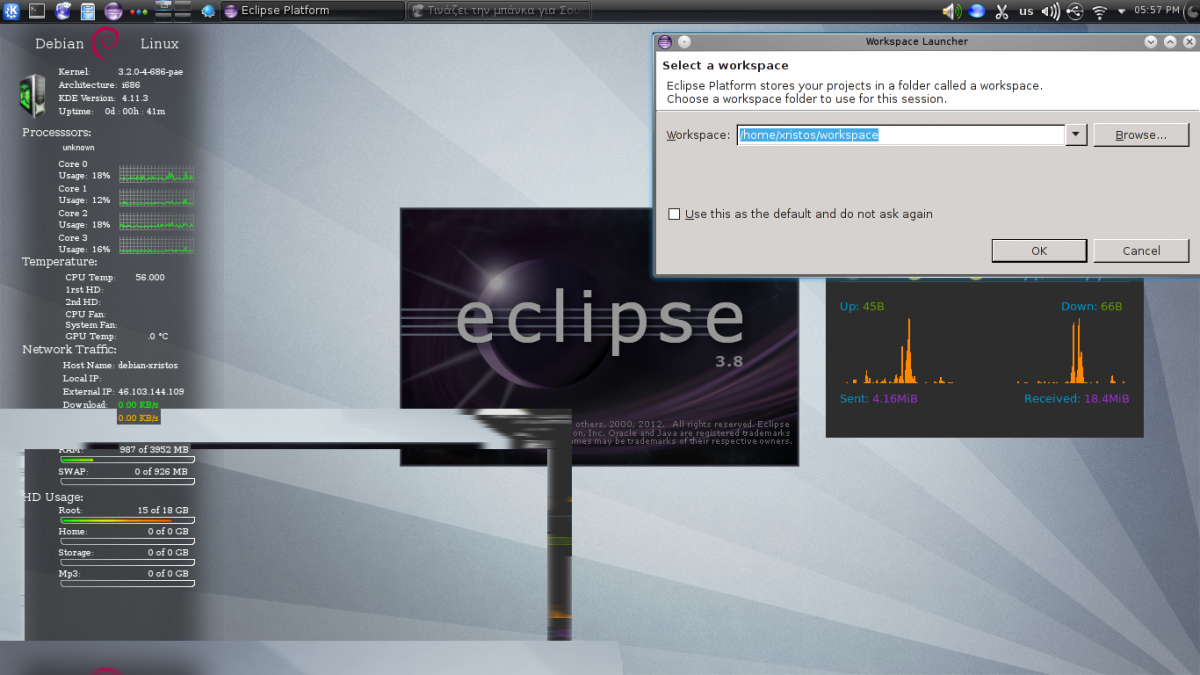Open the web browser globe launcher
The height and width of the screenshot is (675, 1200).
[x=63, y=11]
